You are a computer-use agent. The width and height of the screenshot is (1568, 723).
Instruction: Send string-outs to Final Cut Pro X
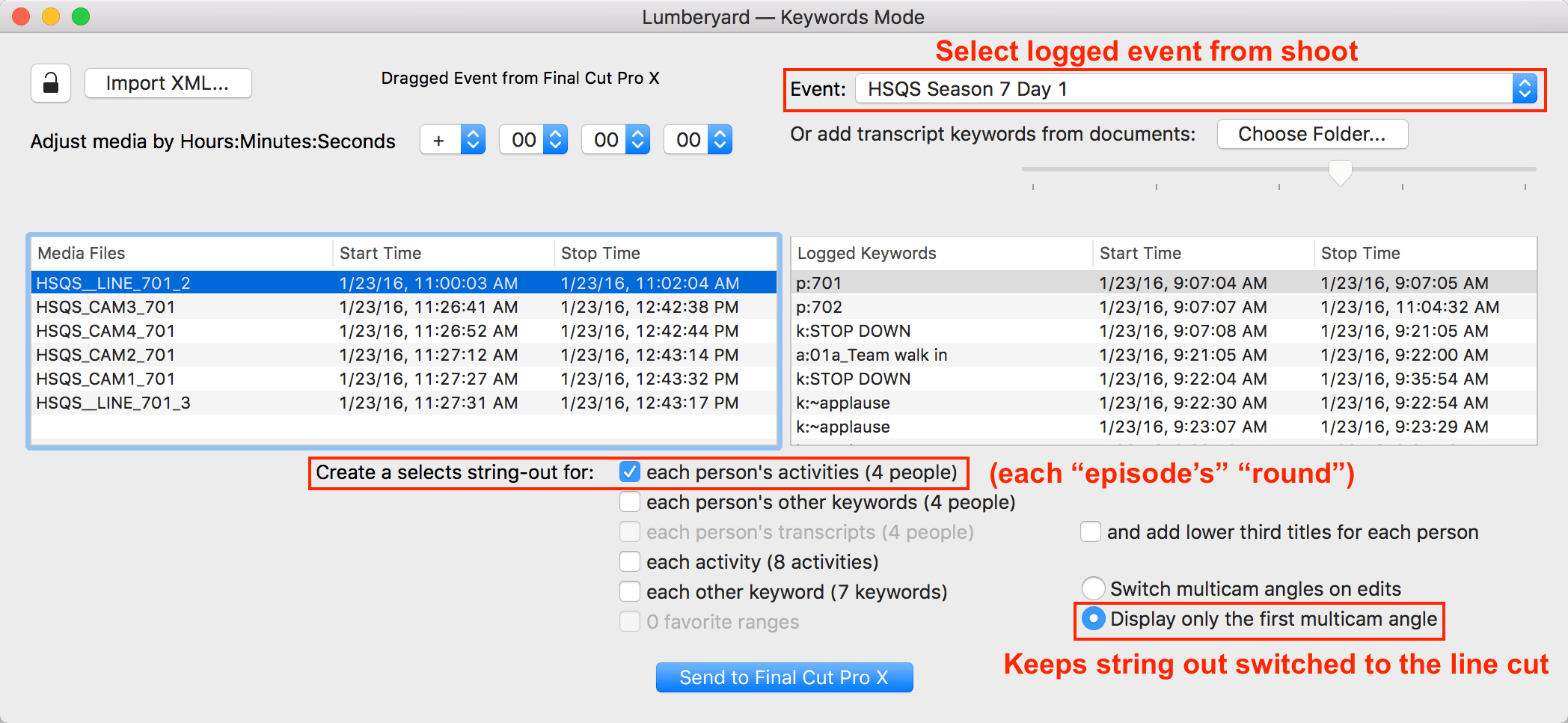[784, 677]
